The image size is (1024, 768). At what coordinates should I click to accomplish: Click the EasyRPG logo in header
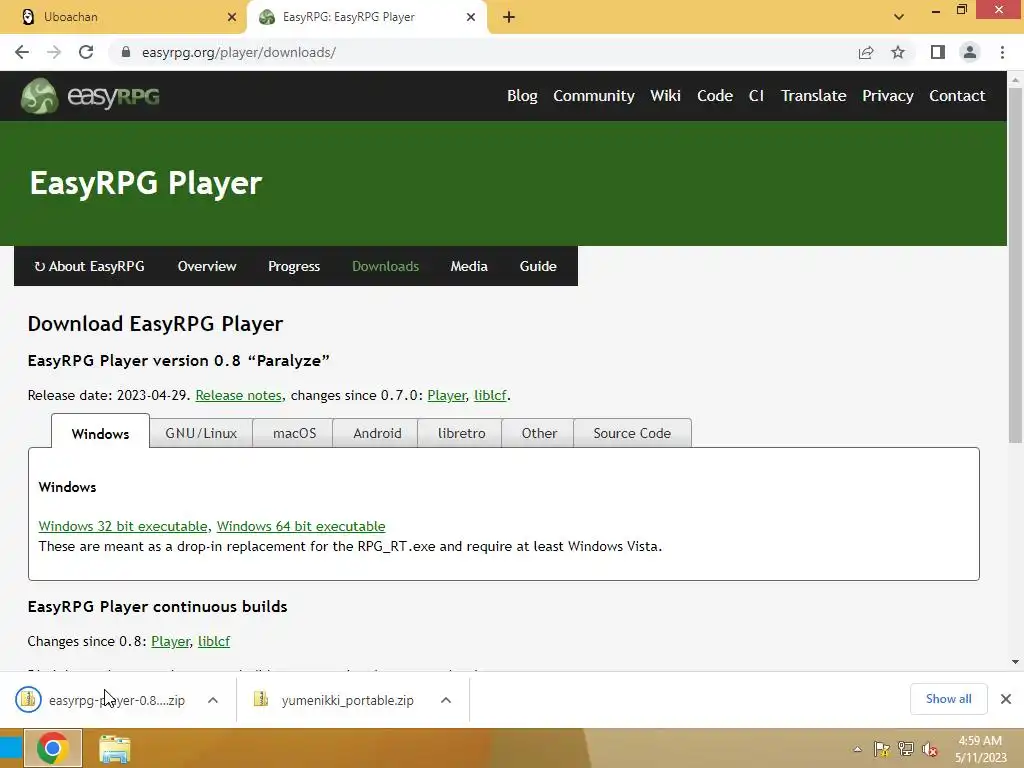pos(90,96)
